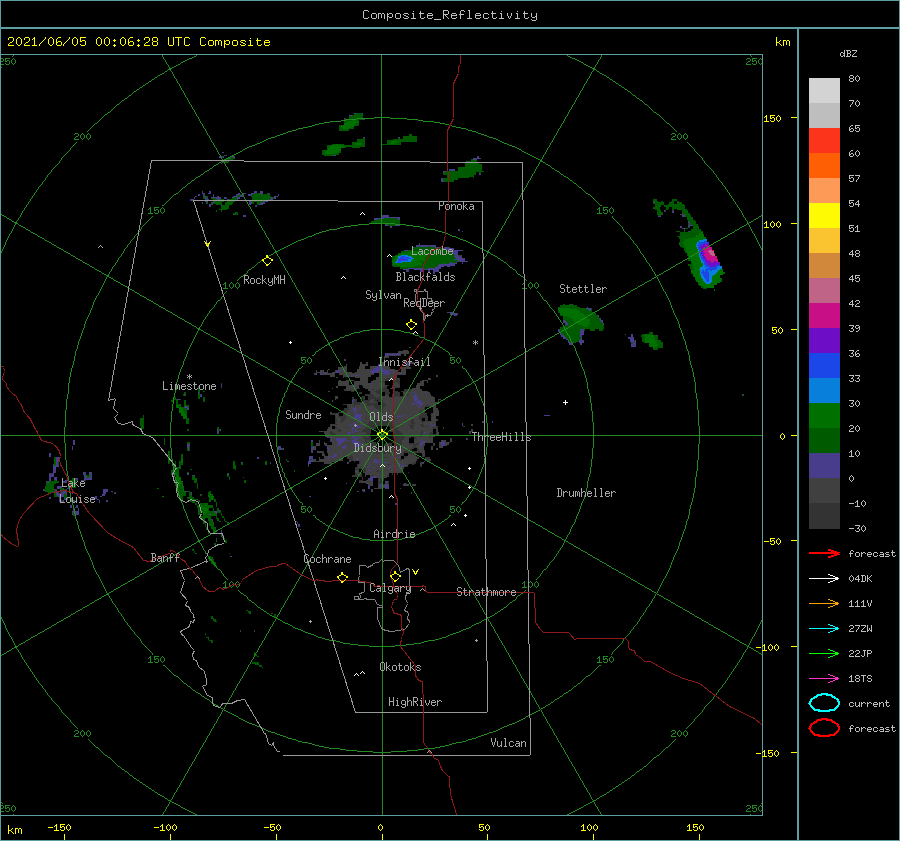The image size is (900, 841).
Task: Click the red 65–60 dBZ color swatch
Action: [824, 141]
